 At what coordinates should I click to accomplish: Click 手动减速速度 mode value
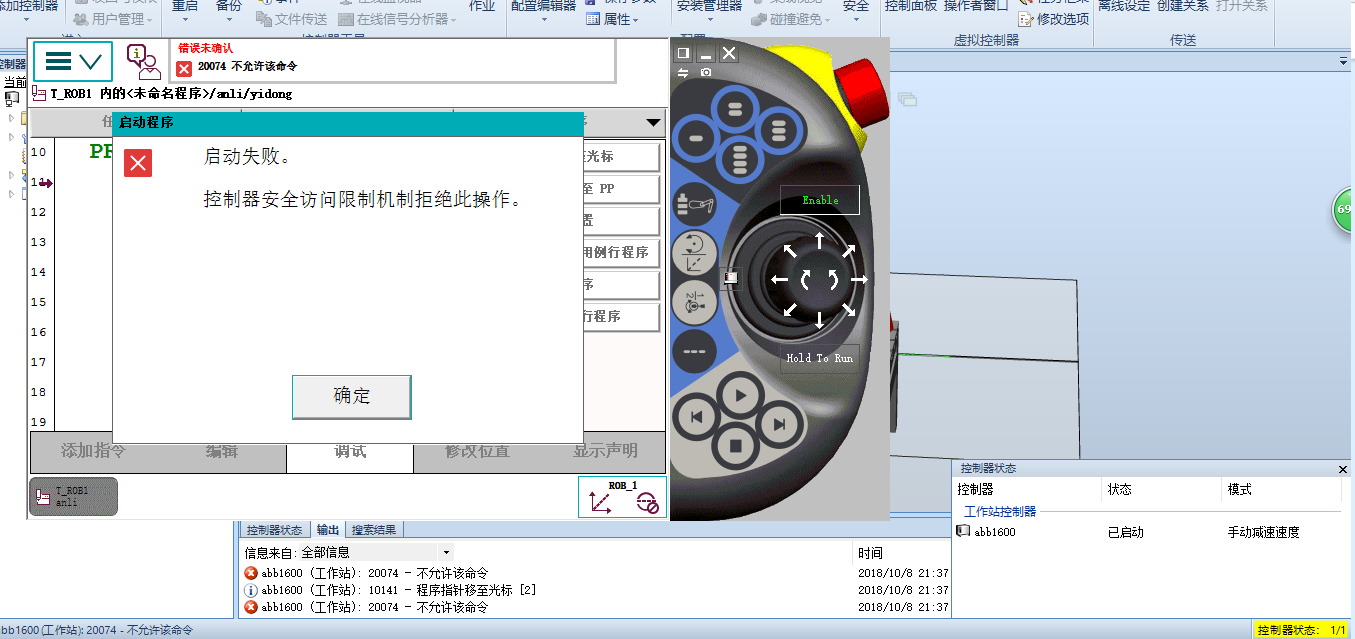click(x=1263, y=532)
